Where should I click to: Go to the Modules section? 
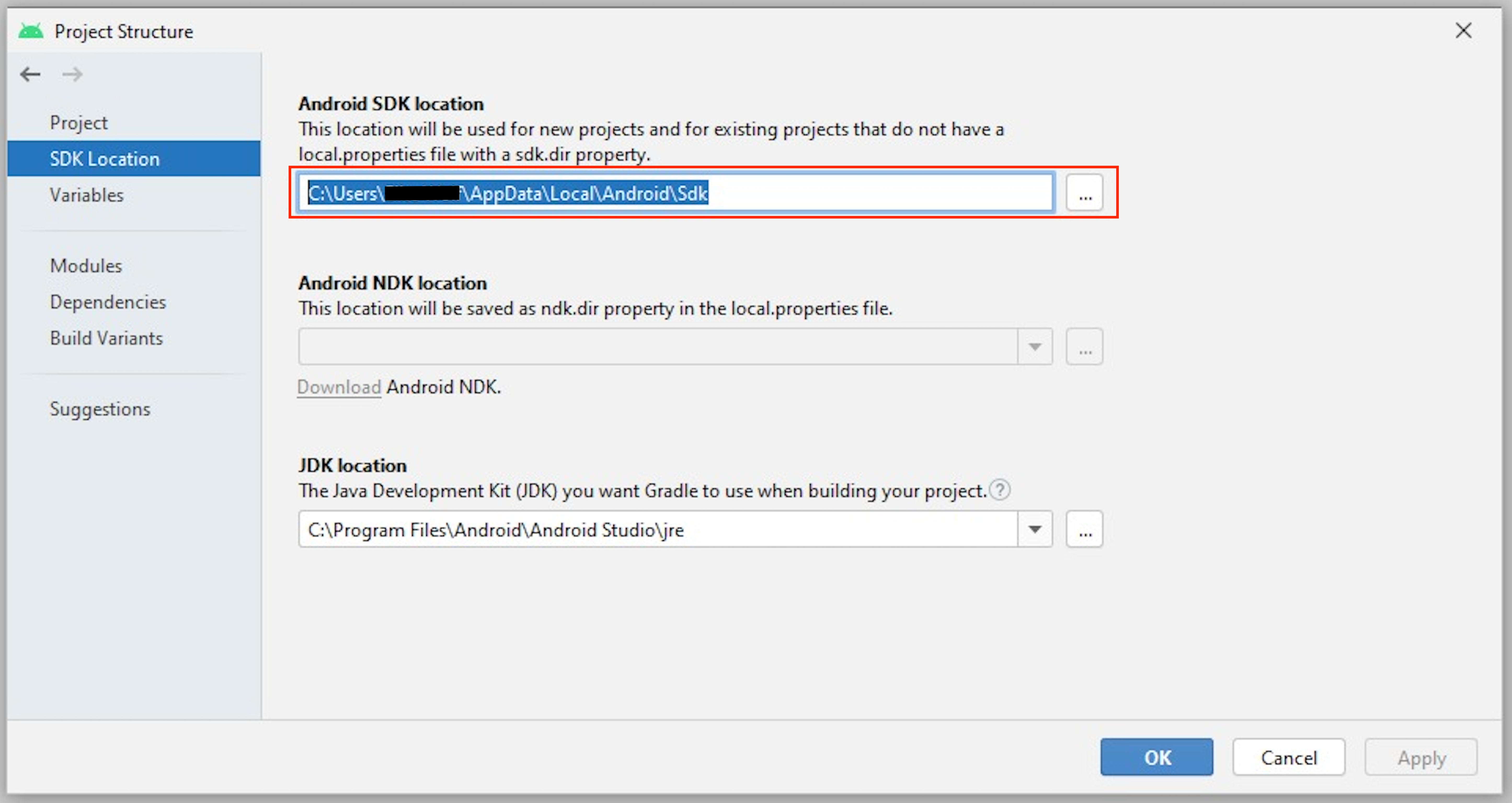coord(86,266)
